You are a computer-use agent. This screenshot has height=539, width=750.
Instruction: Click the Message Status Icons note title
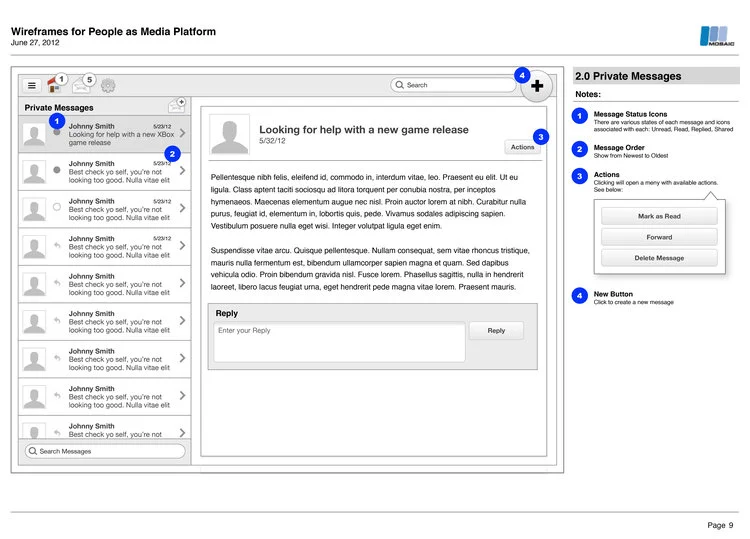click(x=630, y=114)
